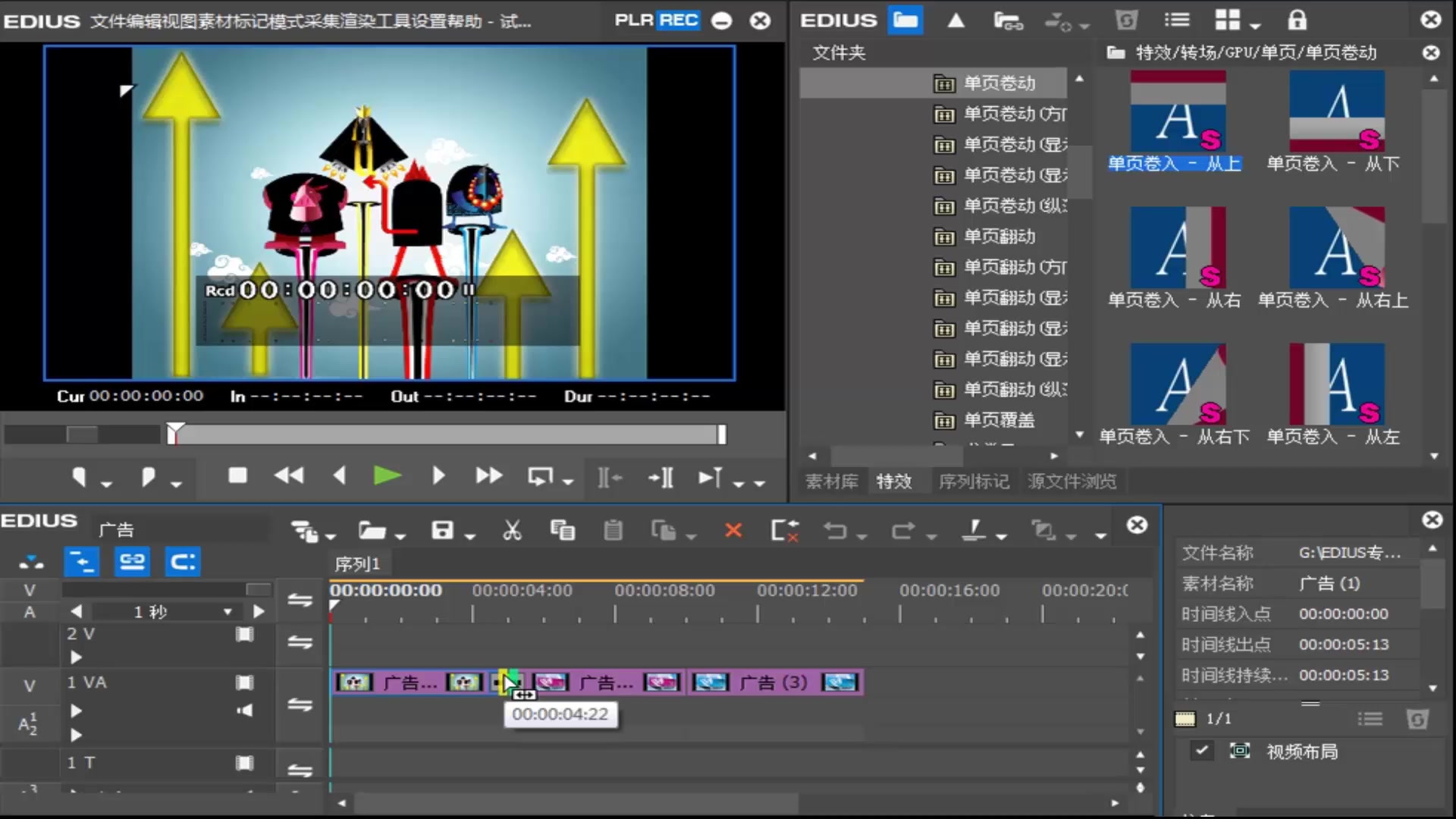Toggle the ripple mode button
This screenshot has height=819, width=1456.
tap(183, 562)
